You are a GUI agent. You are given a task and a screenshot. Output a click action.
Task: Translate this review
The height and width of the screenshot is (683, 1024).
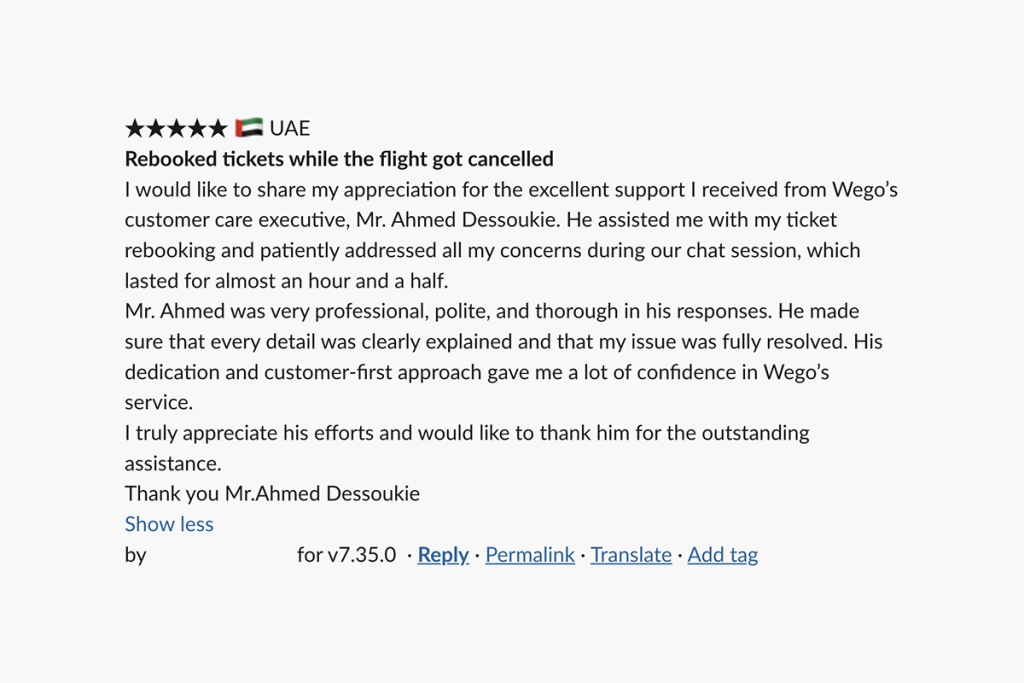pos(631,555)
